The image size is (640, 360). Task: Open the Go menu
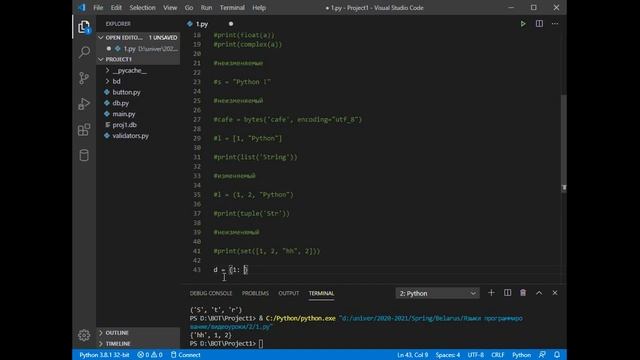click(x=189, y=7)
